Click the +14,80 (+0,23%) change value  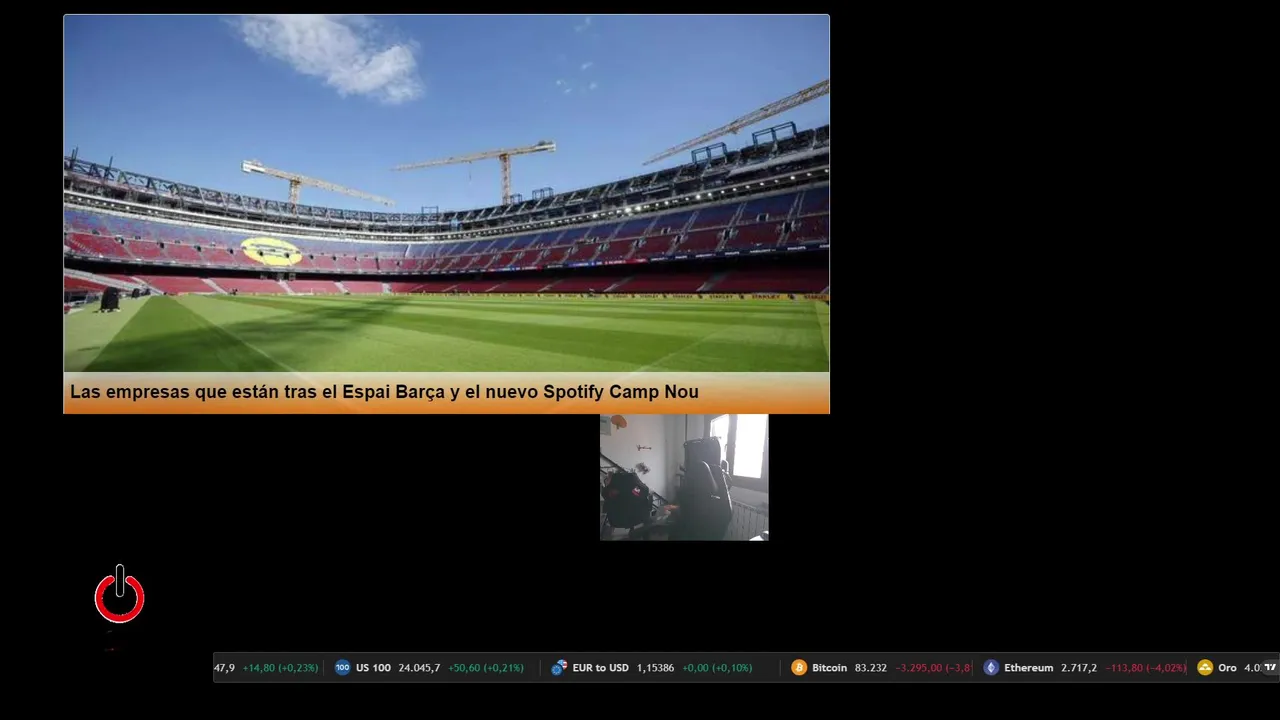(280, 668)
